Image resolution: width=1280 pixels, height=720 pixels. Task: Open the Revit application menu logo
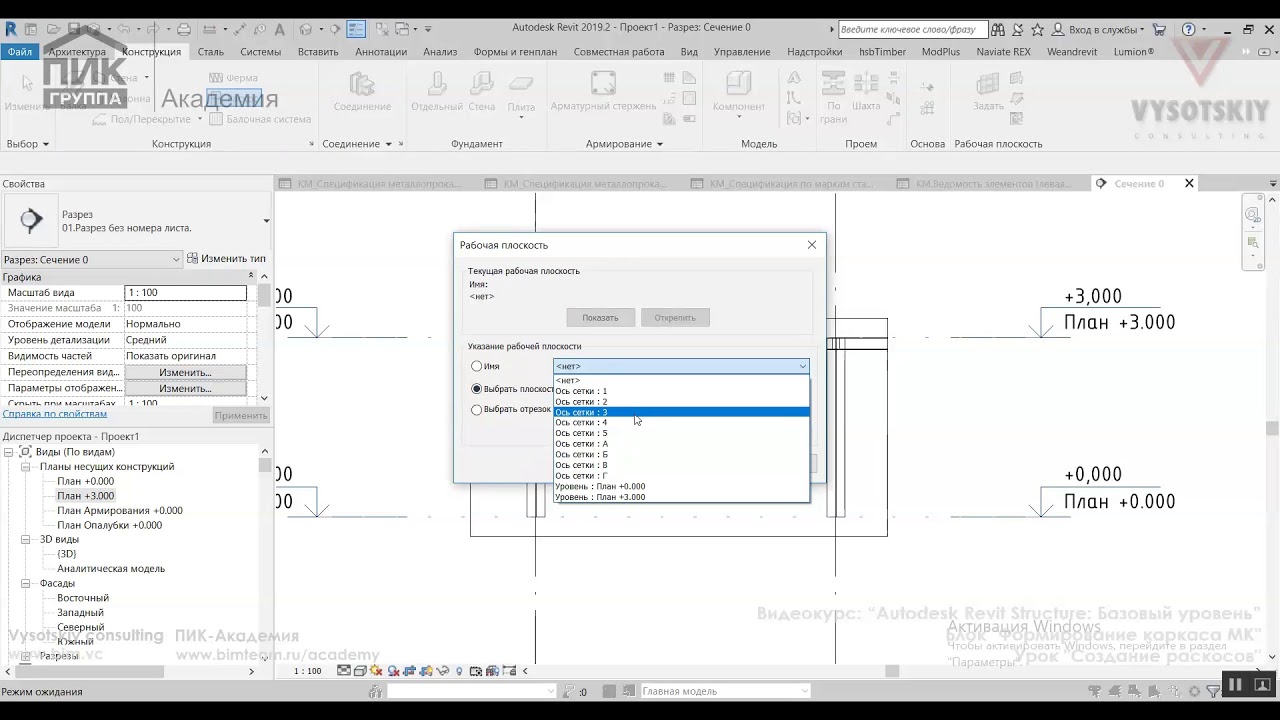10,29
